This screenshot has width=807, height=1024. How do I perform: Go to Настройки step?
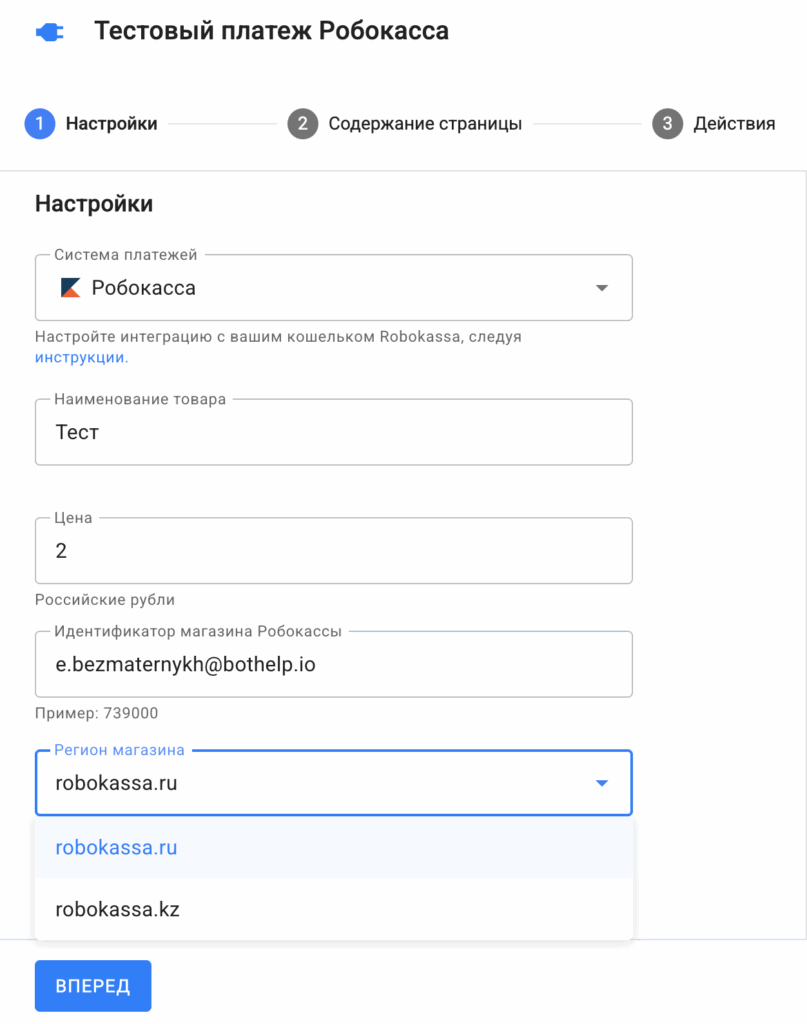[x=111, y=124]
